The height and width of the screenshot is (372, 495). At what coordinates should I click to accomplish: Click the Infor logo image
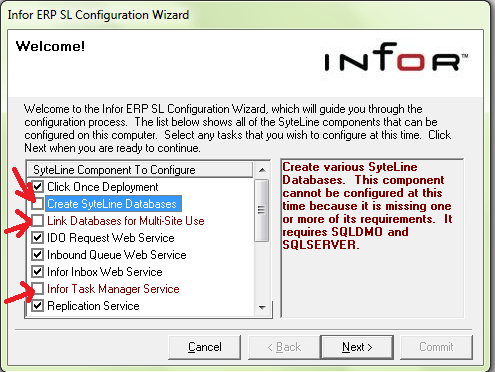pyautogui.click(x=396, y=57)
